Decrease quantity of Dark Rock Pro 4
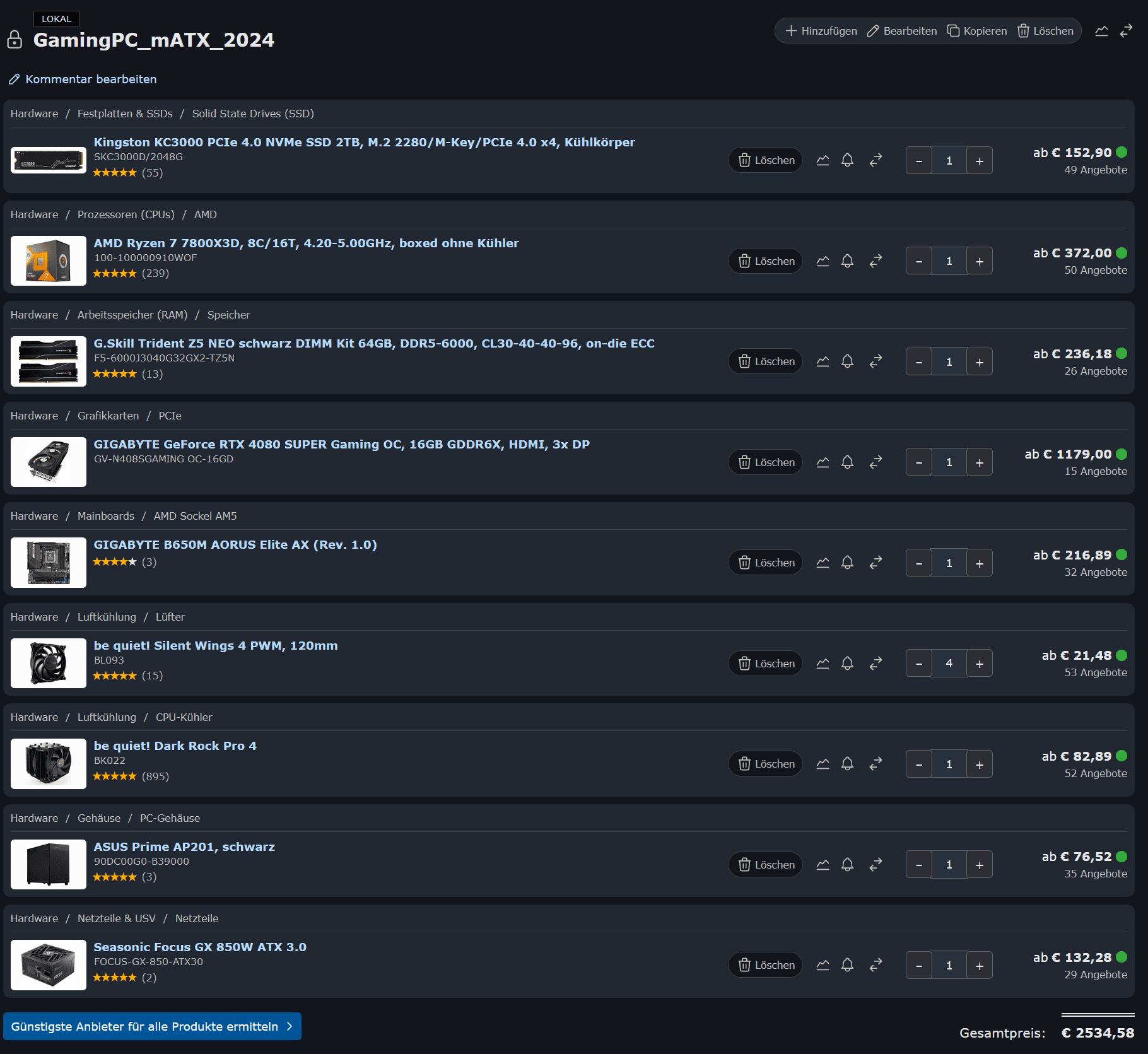Viewport: 1148px width, 1054px height. pyautogui.click(x=919, y=764)
